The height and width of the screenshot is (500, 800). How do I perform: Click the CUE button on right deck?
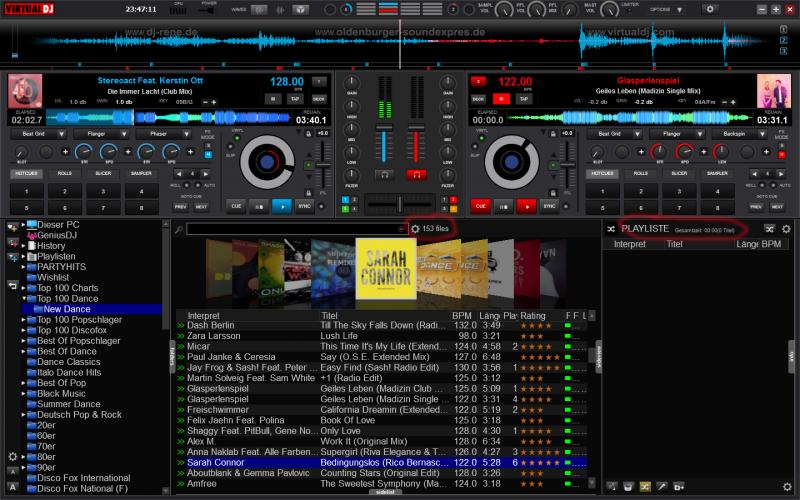[x=480, y=205]
